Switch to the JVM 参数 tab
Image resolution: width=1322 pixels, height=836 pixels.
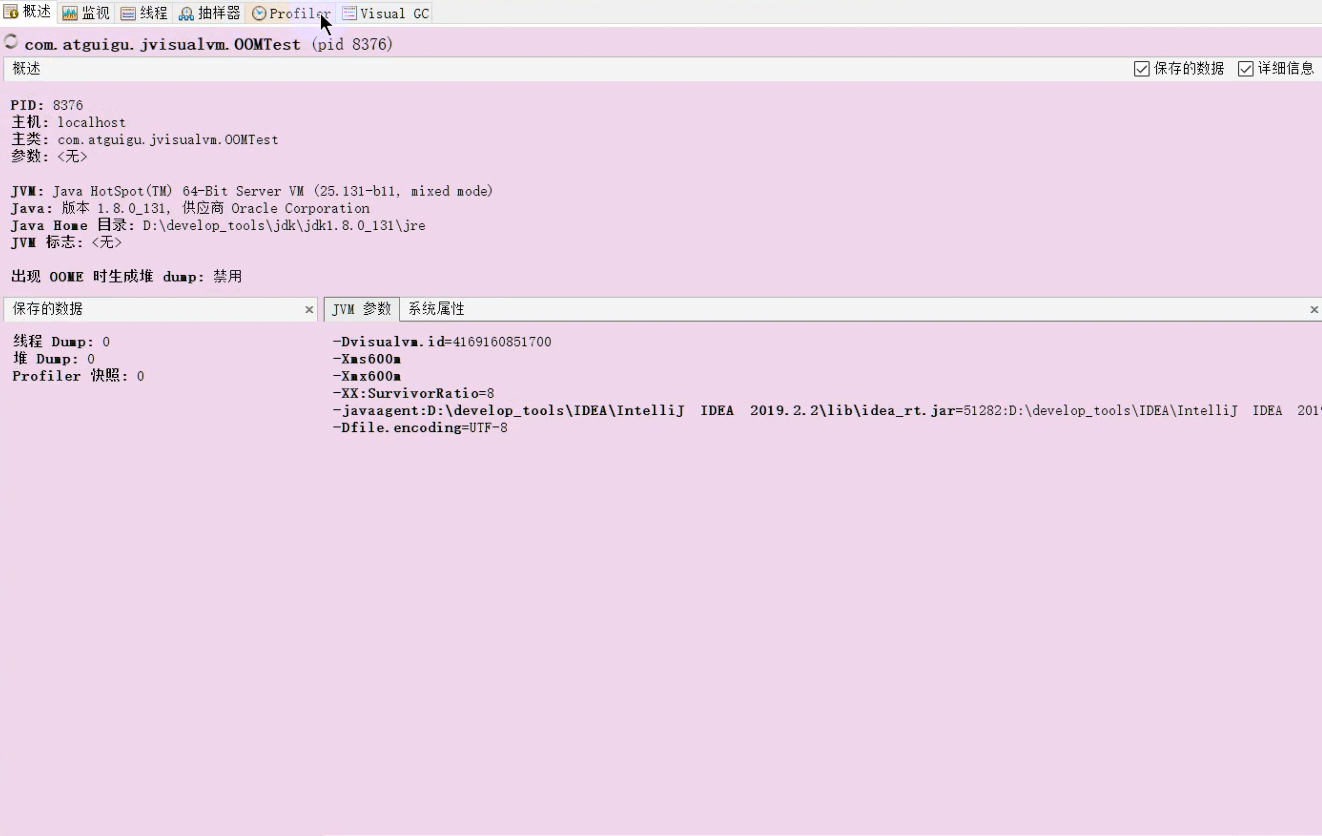(x=361, y=309)
